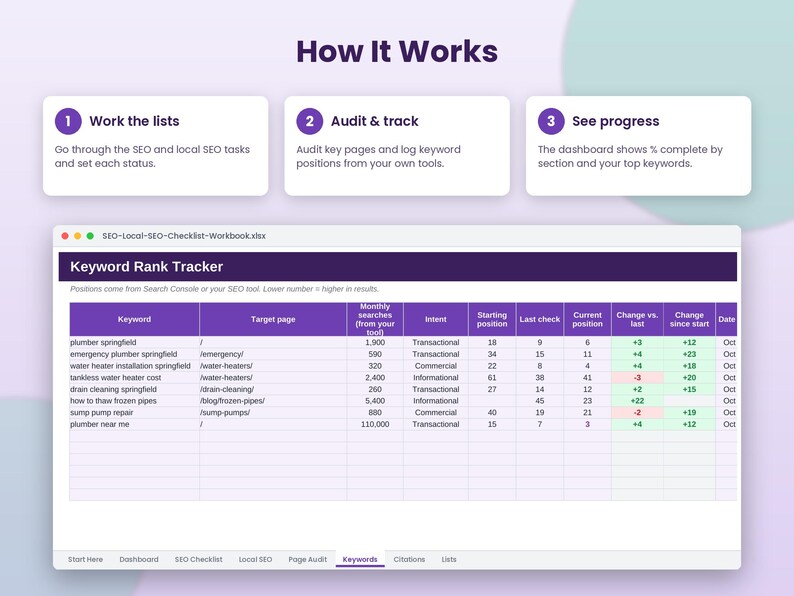Go to the Page Audit tab
794x596 pixels.
point(307,559)
